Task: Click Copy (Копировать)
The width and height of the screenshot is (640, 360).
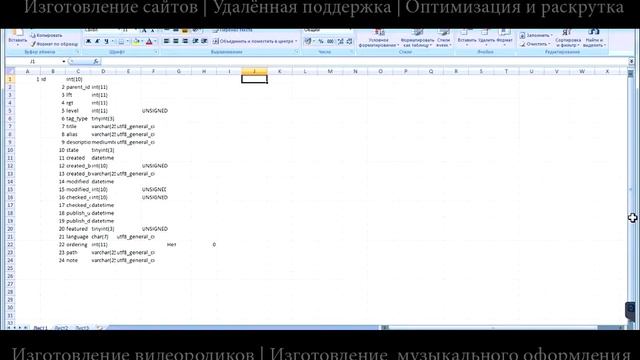Action: click(x=46, y=36)
